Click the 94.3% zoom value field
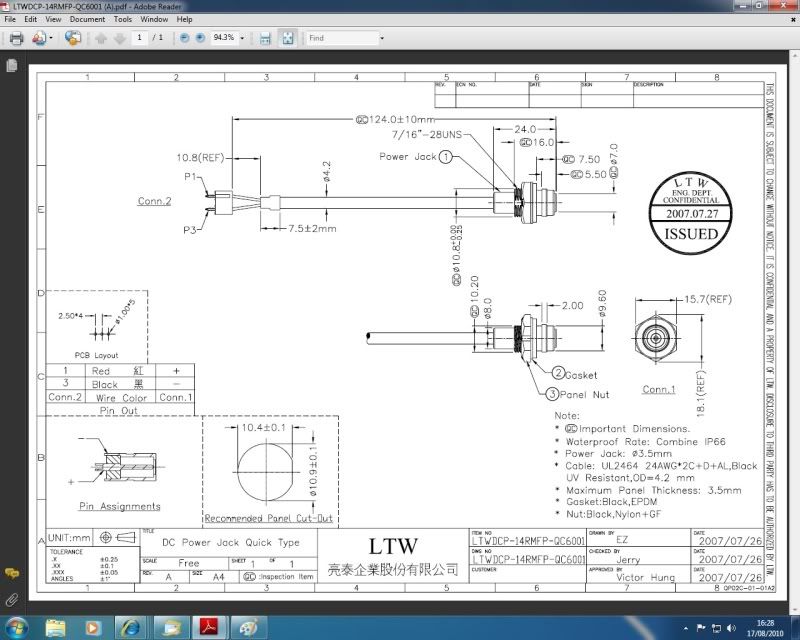The image size is (800, 640). click(223, 38)
